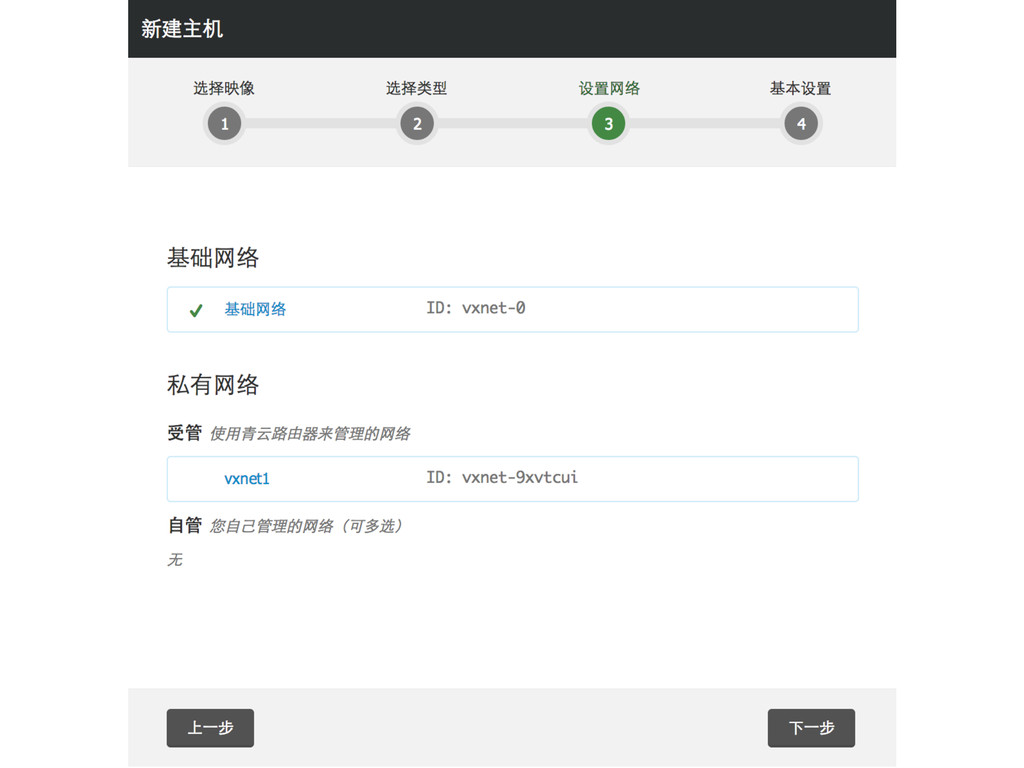Image resolution: width=1024 pixels, height=768 pixels.
Task: Click the 选择类型 step label
Action: click(417, 88)
